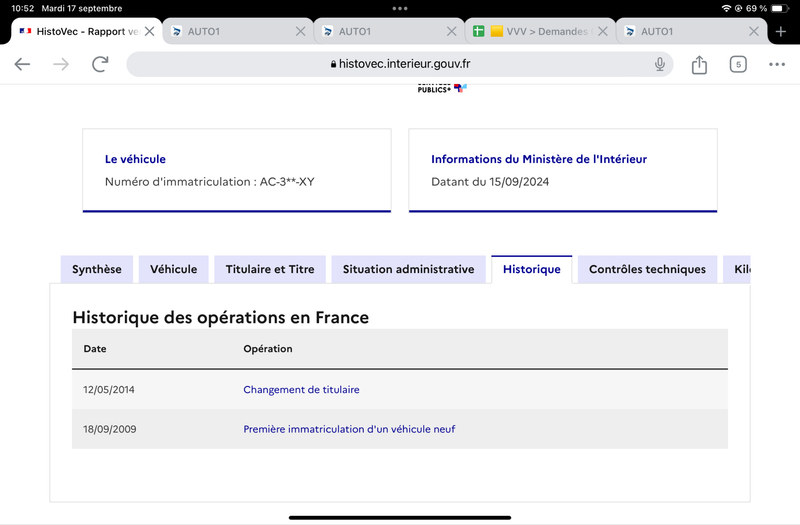
Task: Add a new browser tab
Action: click(781, 32)
